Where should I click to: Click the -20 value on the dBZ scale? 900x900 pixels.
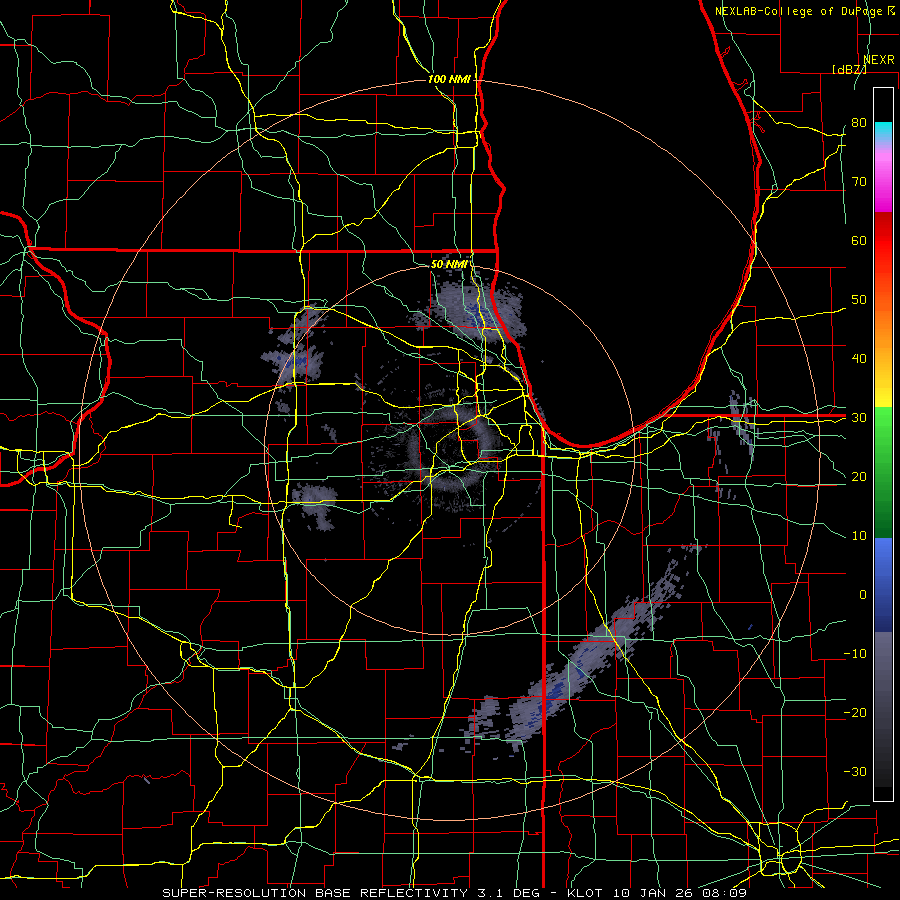(855, 712)
